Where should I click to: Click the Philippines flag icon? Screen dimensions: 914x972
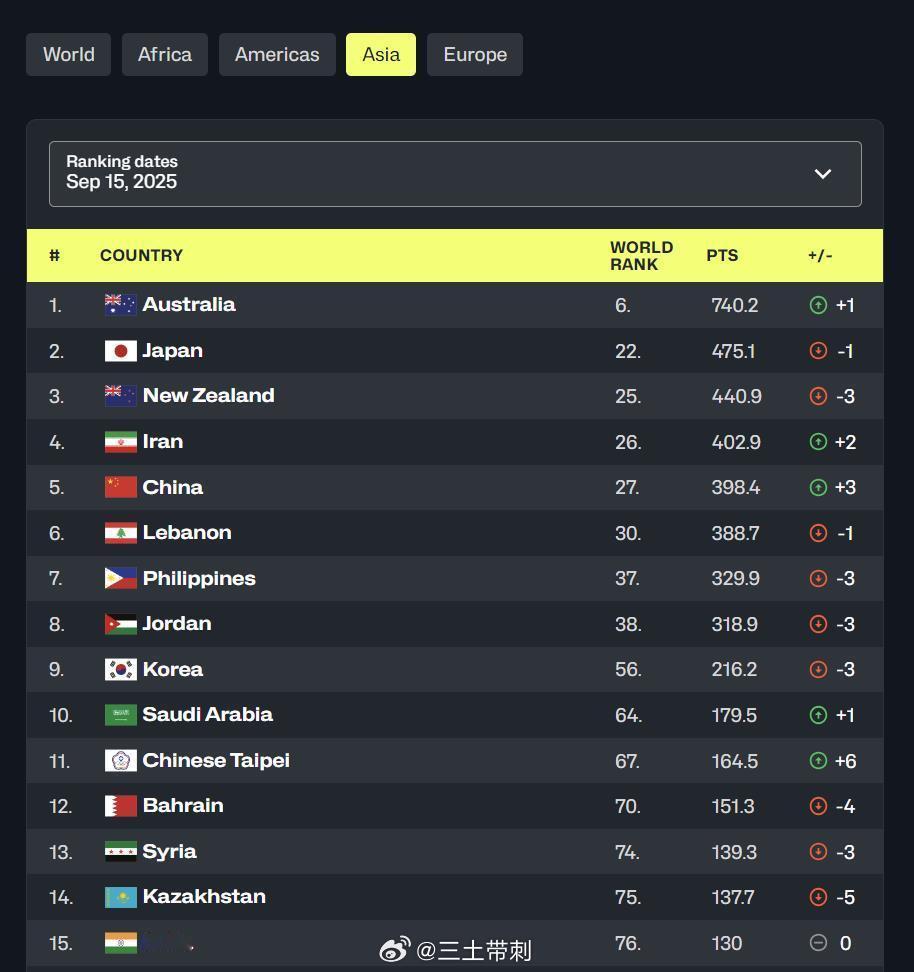pos(120,578)
